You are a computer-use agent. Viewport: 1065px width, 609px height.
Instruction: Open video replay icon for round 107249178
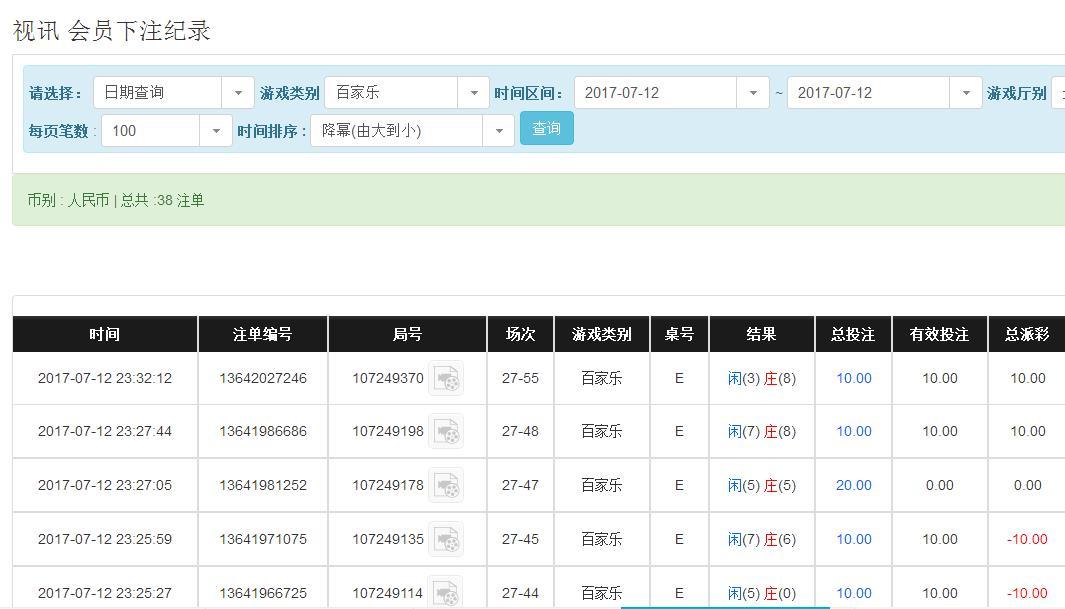pyautogui.click(x=446, y=485)
